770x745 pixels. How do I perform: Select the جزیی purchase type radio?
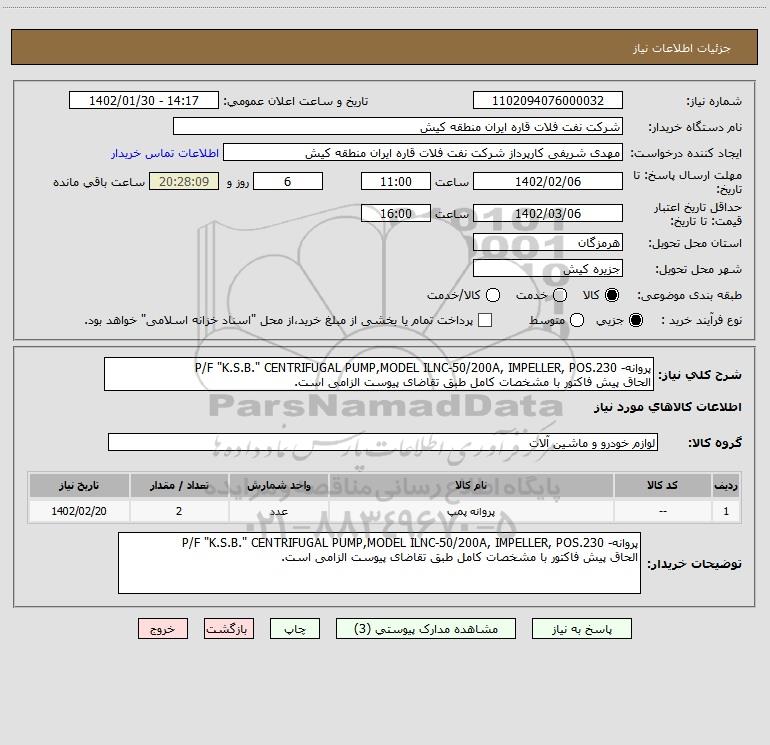pyautogui.click(x=636, y=320)
